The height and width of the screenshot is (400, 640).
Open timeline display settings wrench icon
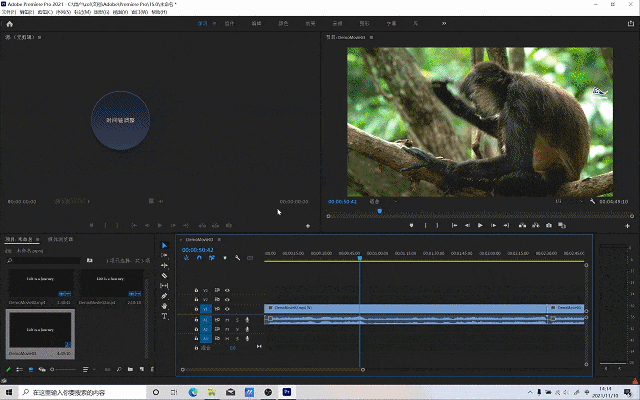tap(237, 258)
